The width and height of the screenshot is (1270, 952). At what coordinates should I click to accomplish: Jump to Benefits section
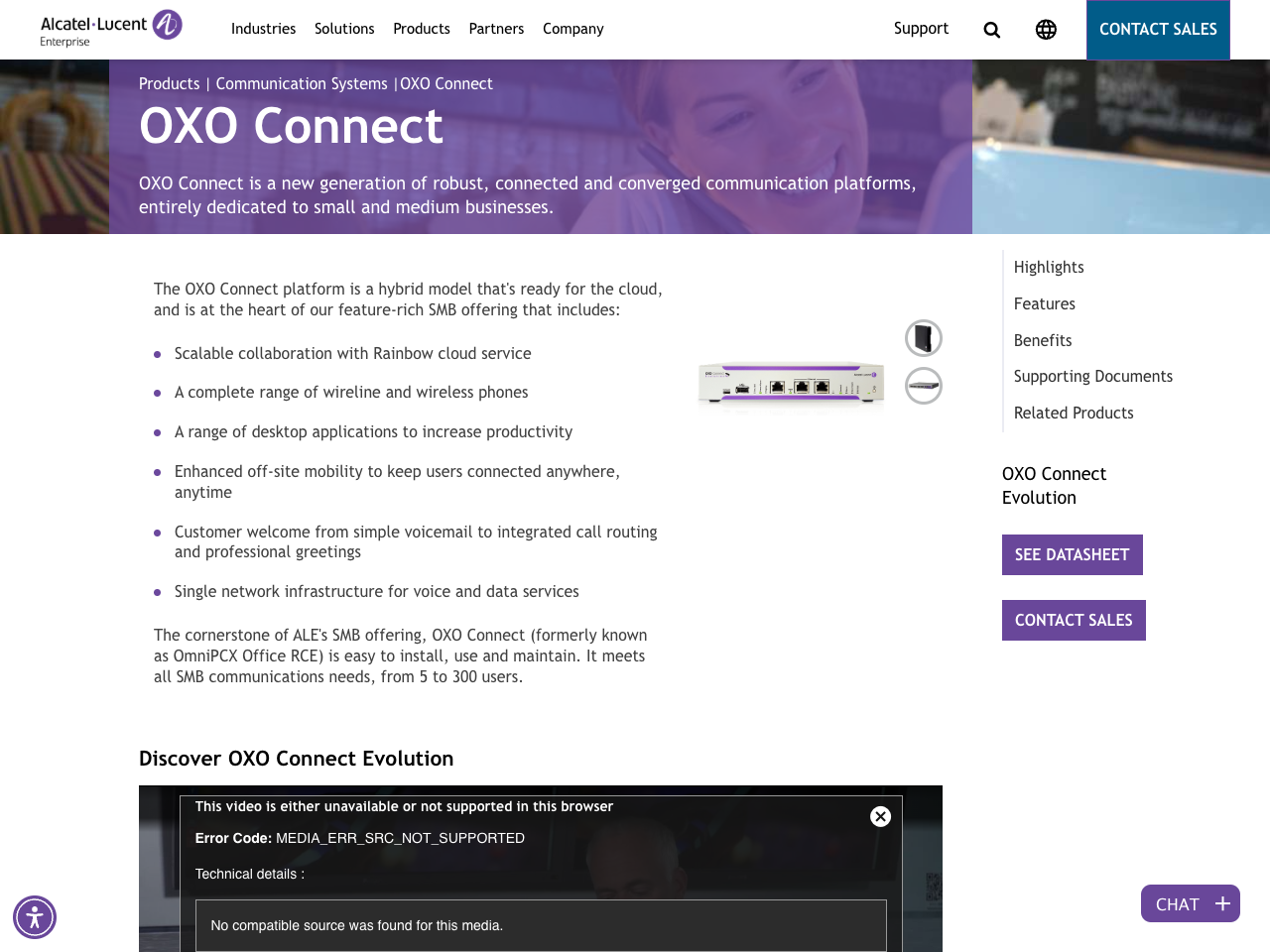click(x=1043, y=340)
